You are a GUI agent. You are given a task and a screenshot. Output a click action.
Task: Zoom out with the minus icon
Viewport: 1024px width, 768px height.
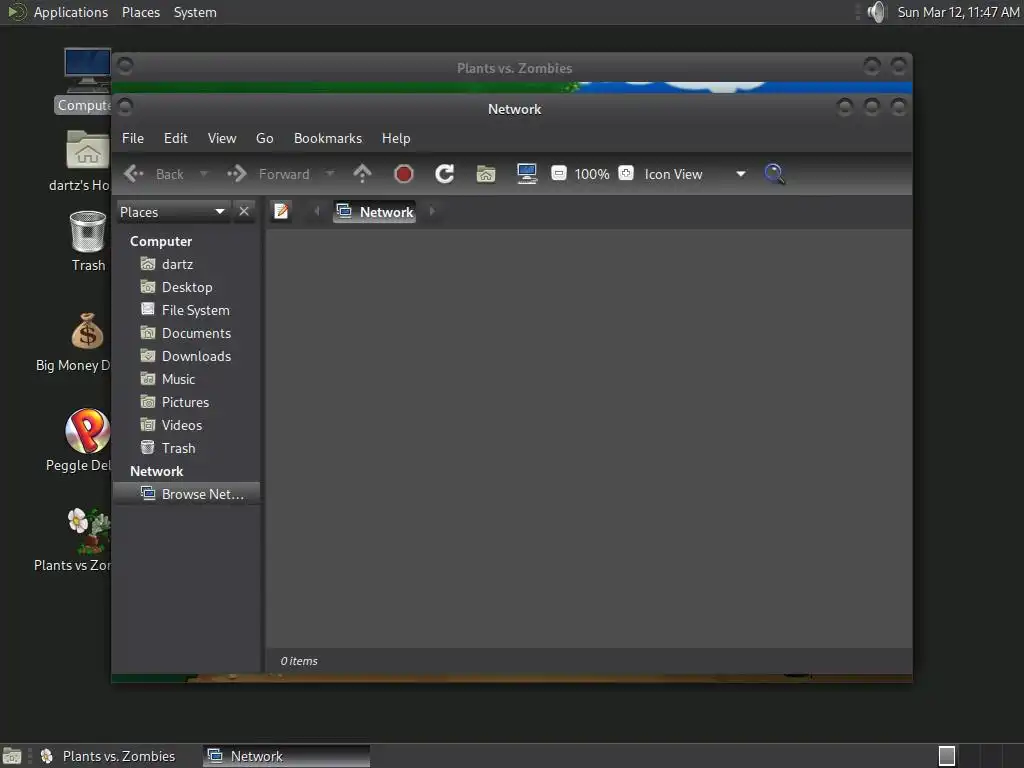click(558, 173)
